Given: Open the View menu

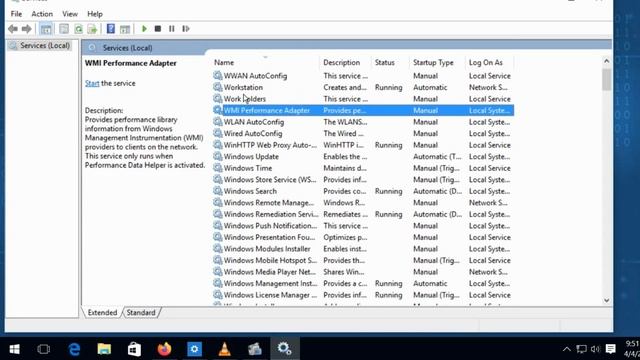Looking at the screenshot, I should click(x=70, y=14).
